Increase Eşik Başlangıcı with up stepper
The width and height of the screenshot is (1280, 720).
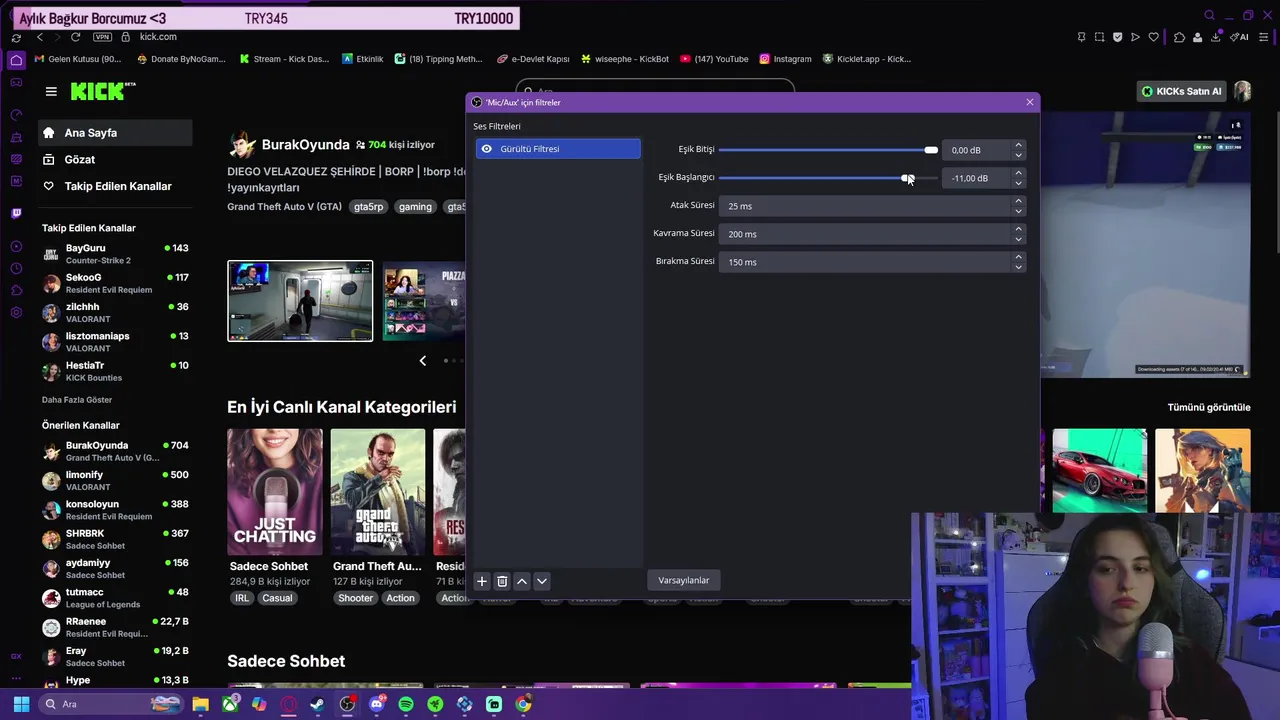[x=1018, y=173]
